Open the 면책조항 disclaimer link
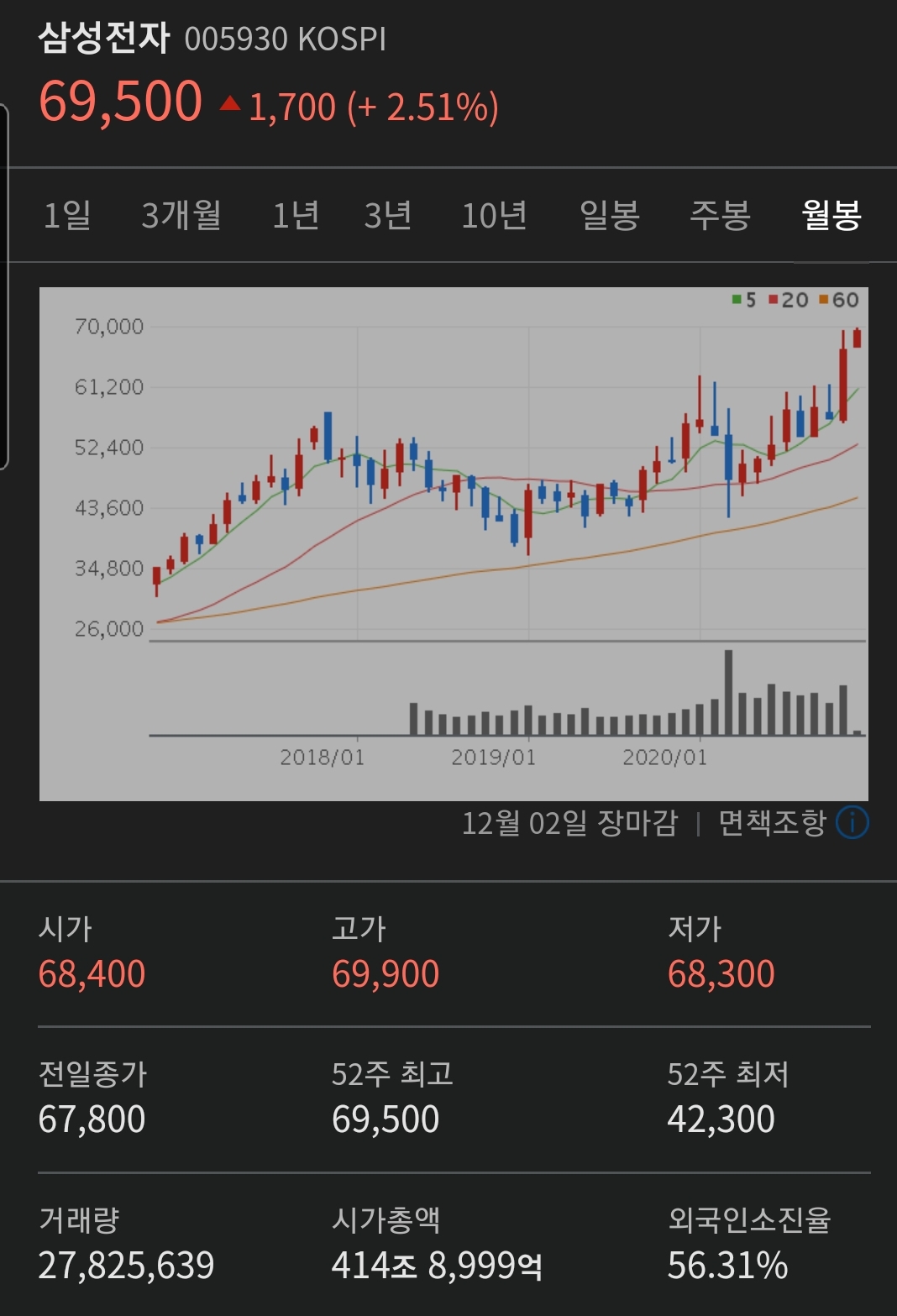897x1316 pixels. tap(772, 822)
